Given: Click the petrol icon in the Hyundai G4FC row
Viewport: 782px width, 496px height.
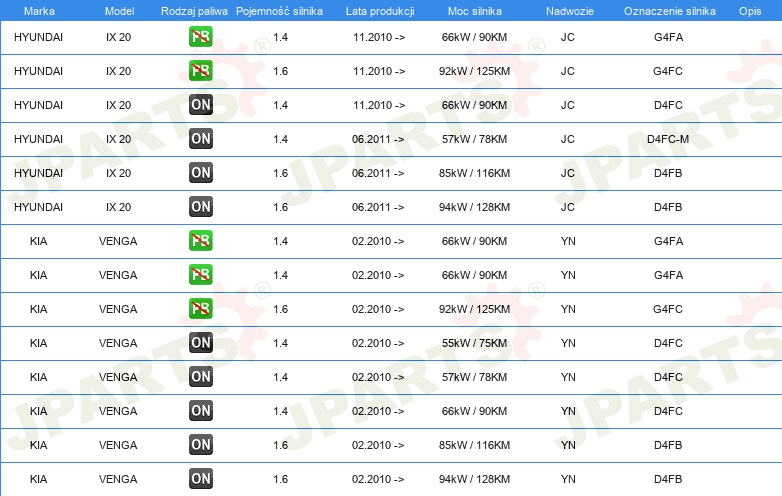Looking at the screenshot, I should [200, 71].
